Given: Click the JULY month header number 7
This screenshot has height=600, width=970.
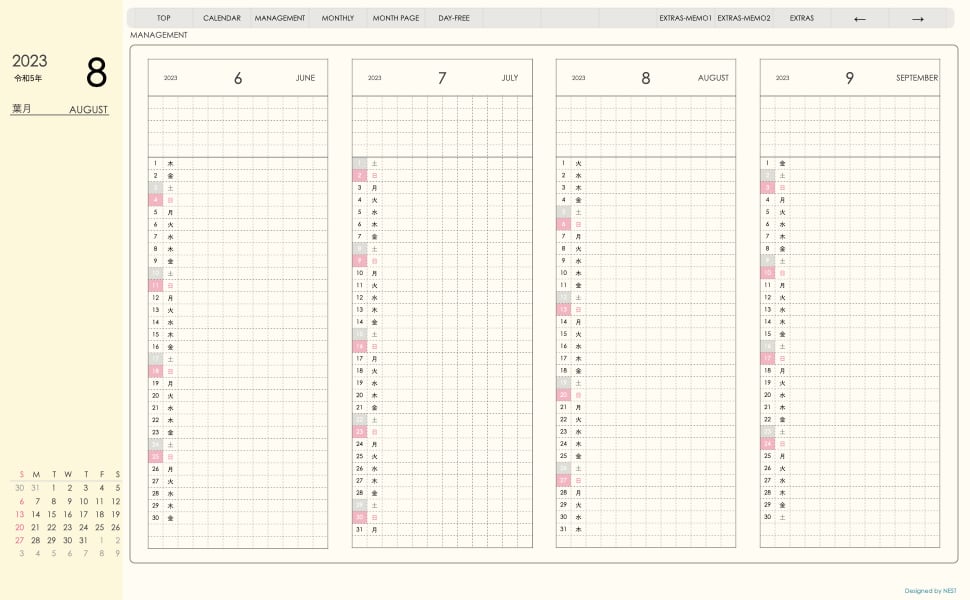Looking at the screenshot, I should pos(442,78).
